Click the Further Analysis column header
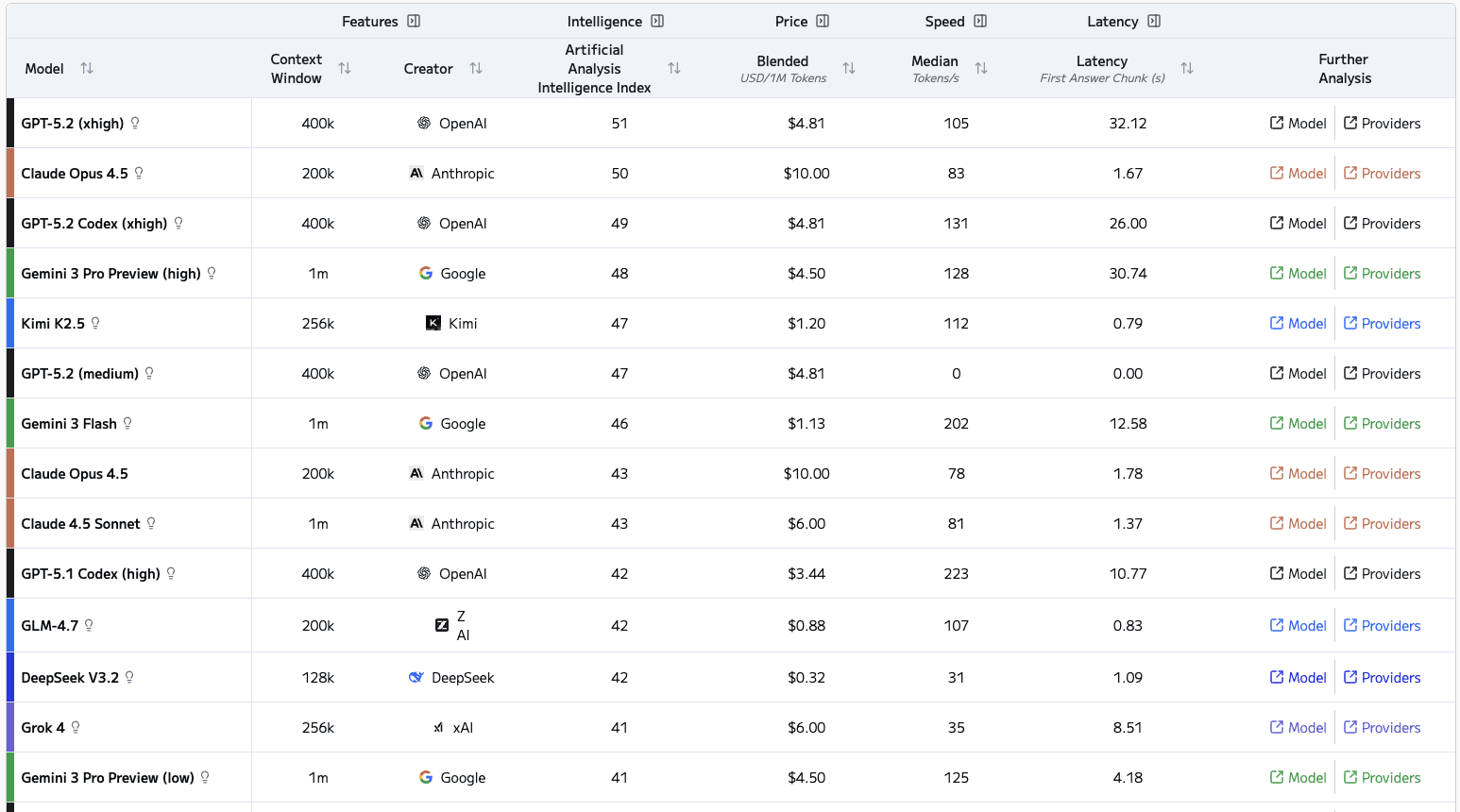Screen dimensions: 1460x812 click(1344, 68)
